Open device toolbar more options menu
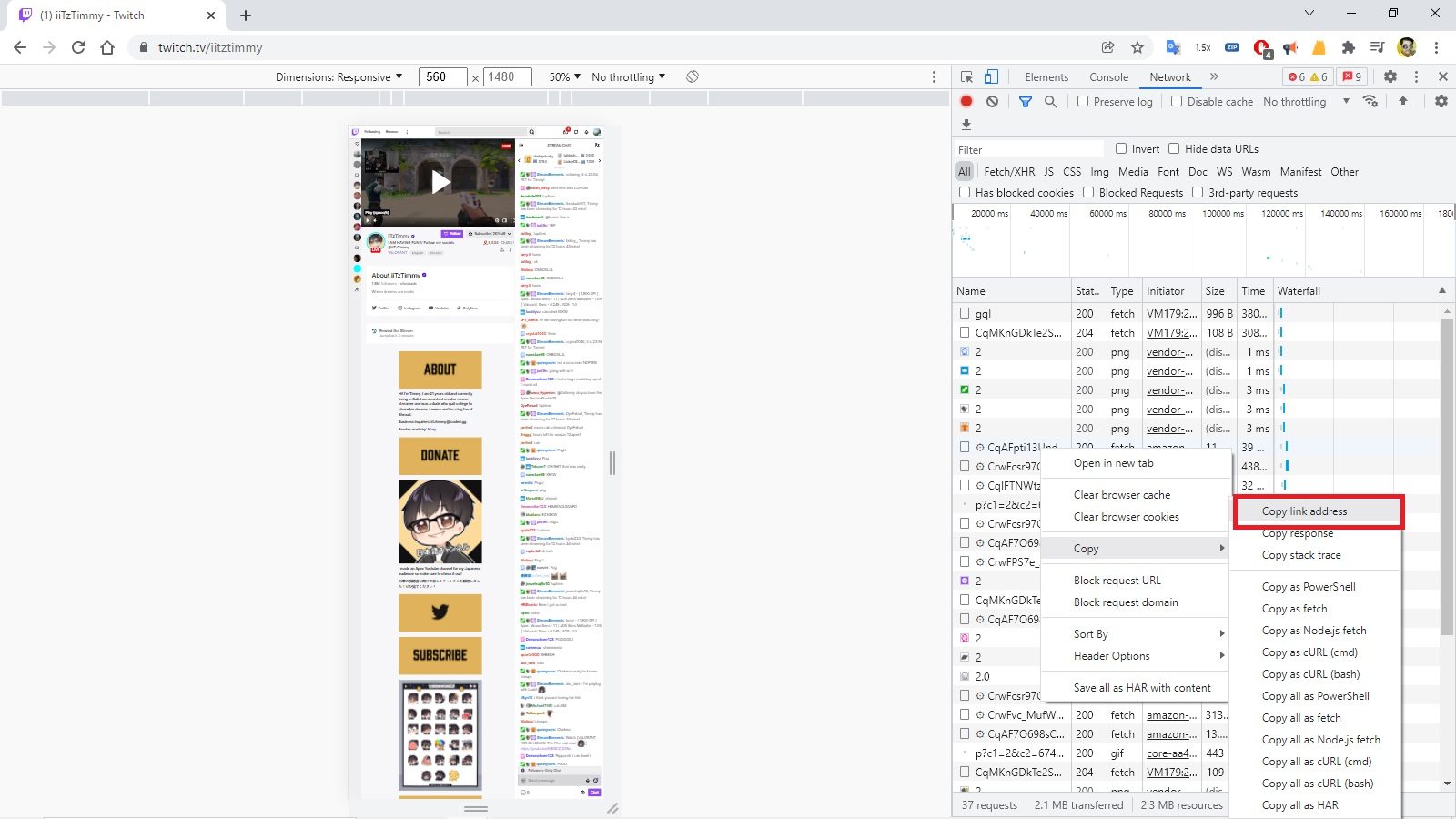The image size is (1456, 819). point(934,77)
